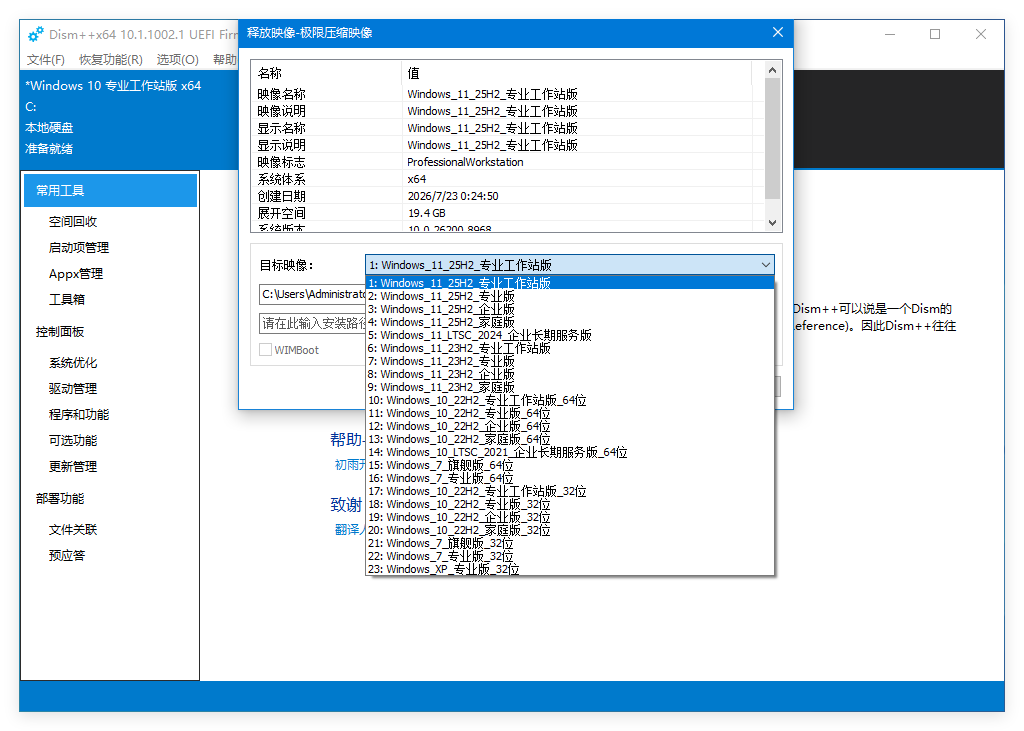Select option 21: Windows_7_旗舰版_32位
The image size is (1024, 731).
570,544
